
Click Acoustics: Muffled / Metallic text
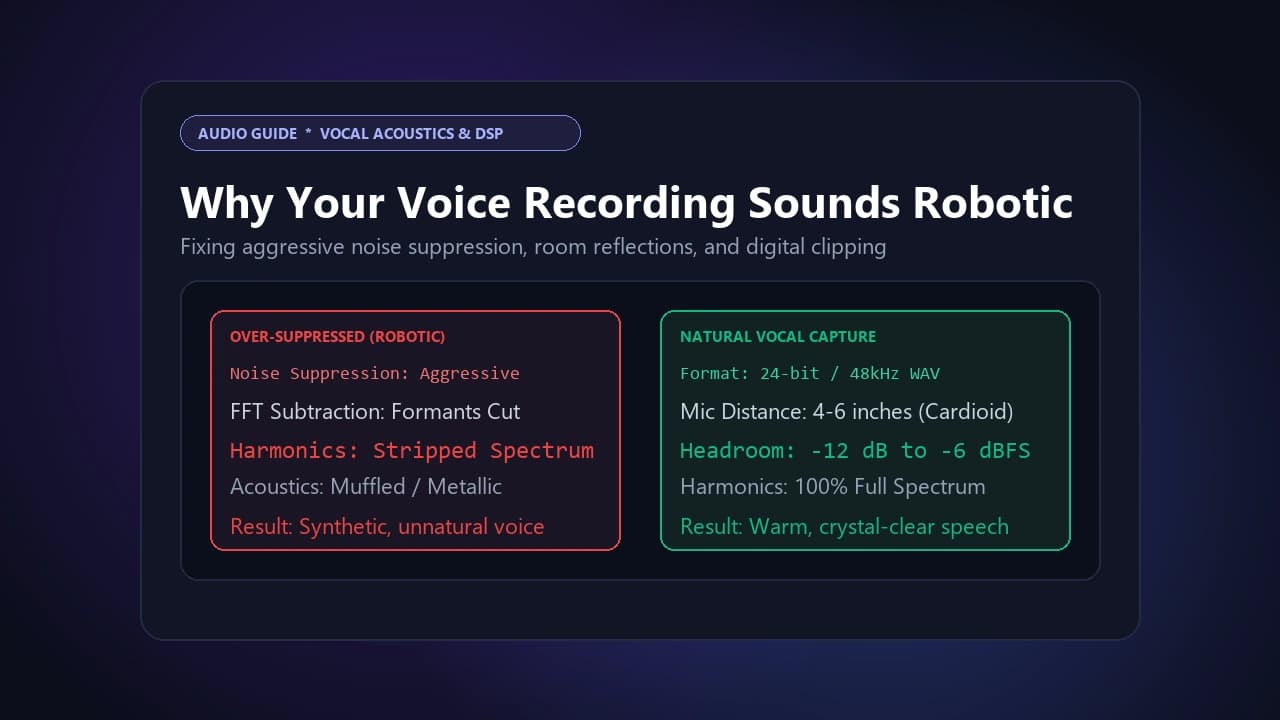click(x=366, y=487)
